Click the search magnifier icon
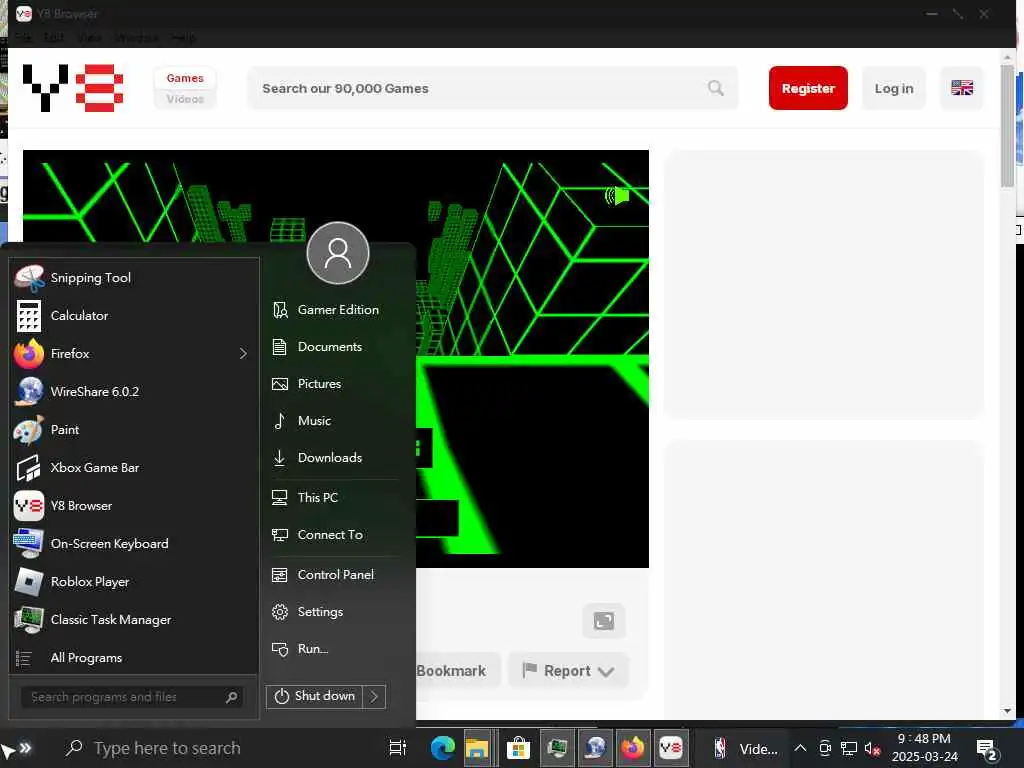This screenshot has width=1024, height=768. coord(716,88)
